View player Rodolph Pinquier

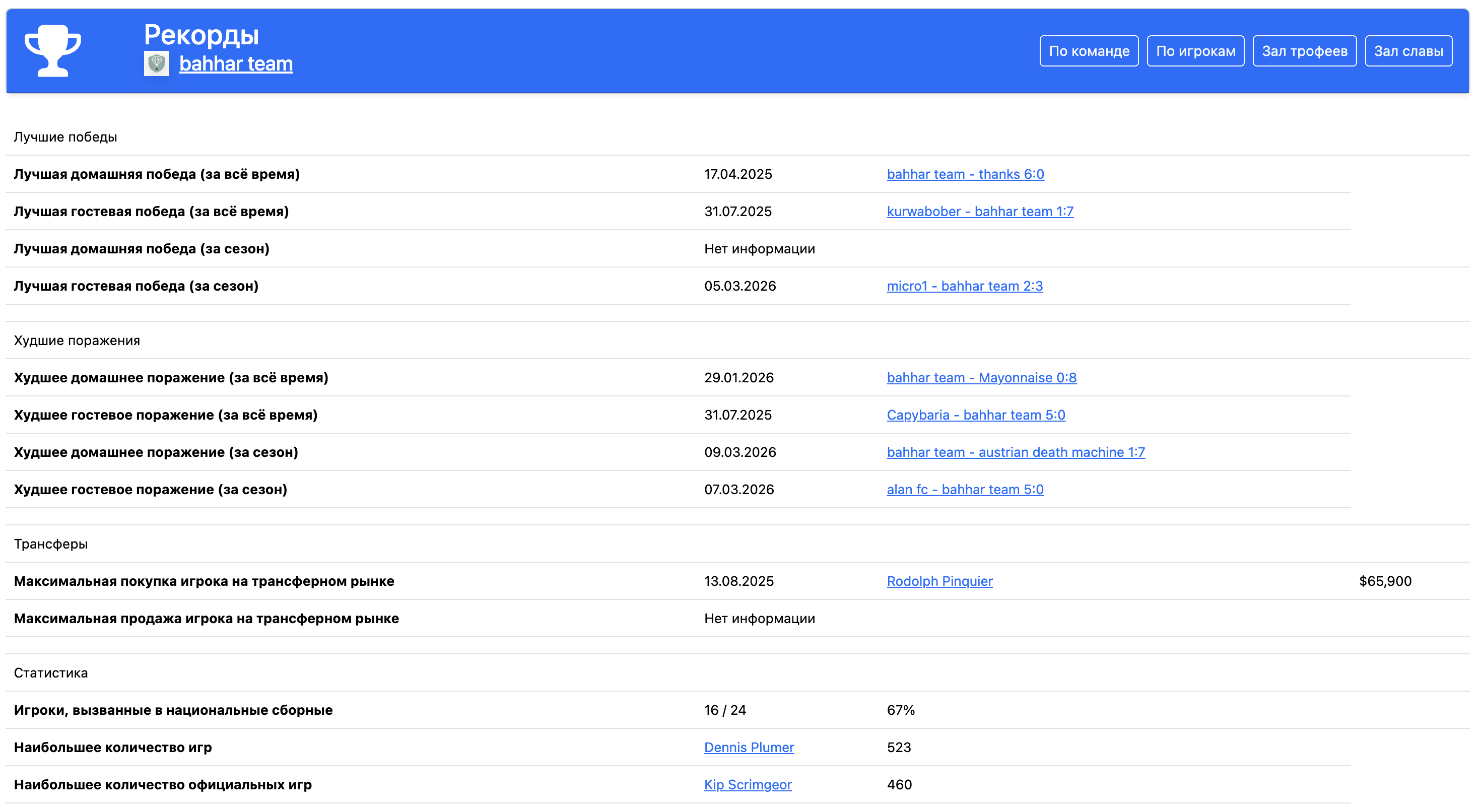pos(939,581)
